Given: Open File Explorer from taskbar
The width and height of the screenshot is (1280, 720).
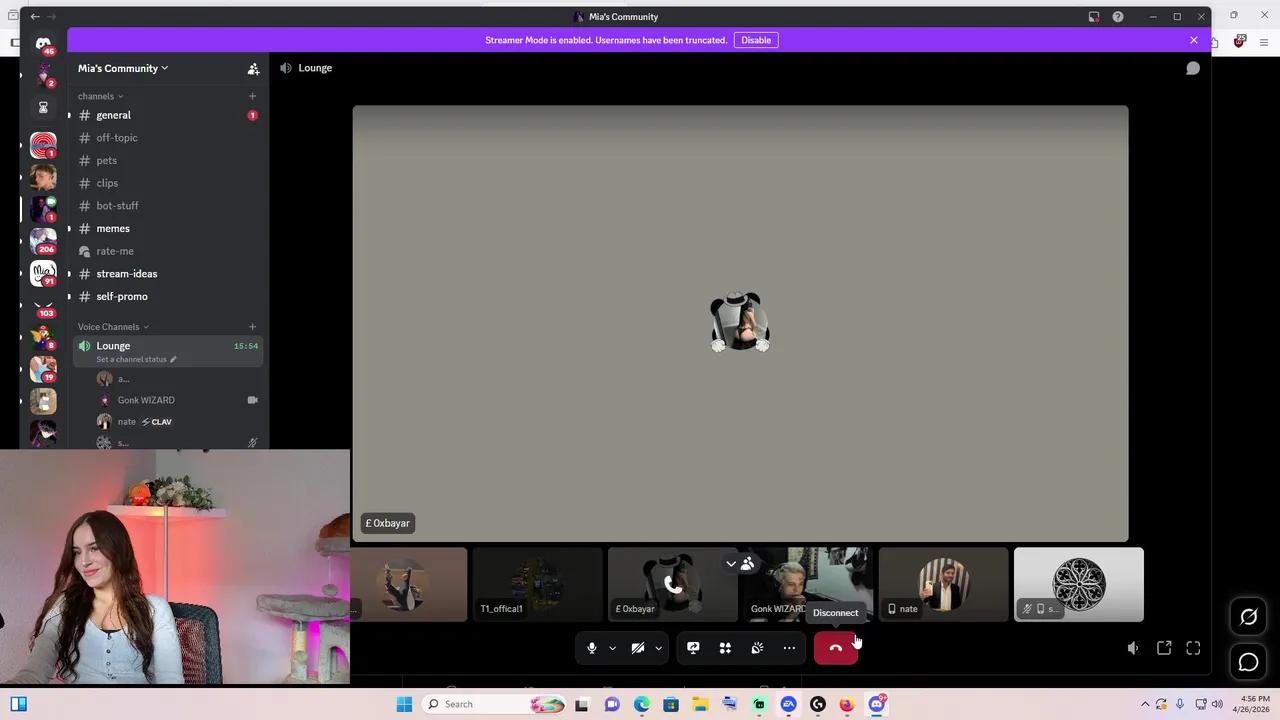Looking at the screenshot, I should click(x=700, y=704).
